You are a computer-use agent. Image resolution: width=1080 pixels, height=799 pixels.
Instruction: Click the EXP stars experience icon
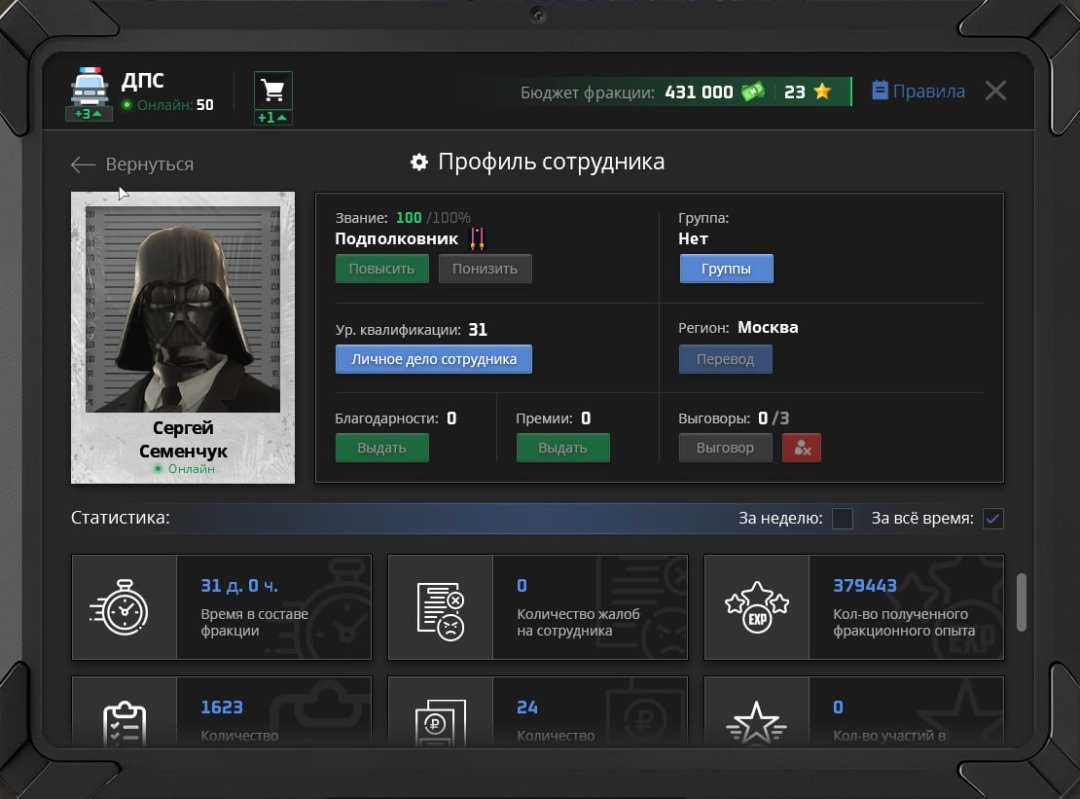pyautogui.click(x=756, y=607)
